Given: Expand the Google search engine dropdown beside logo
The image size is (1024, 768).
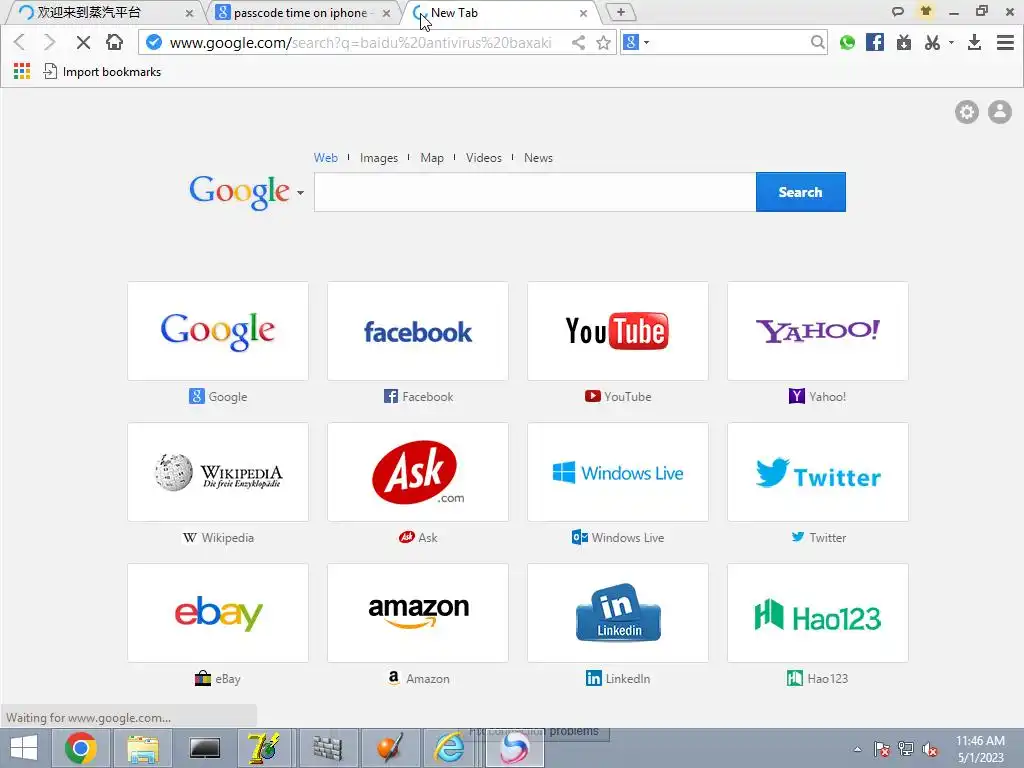Looking at the screenshot, I should click(300, 193).
